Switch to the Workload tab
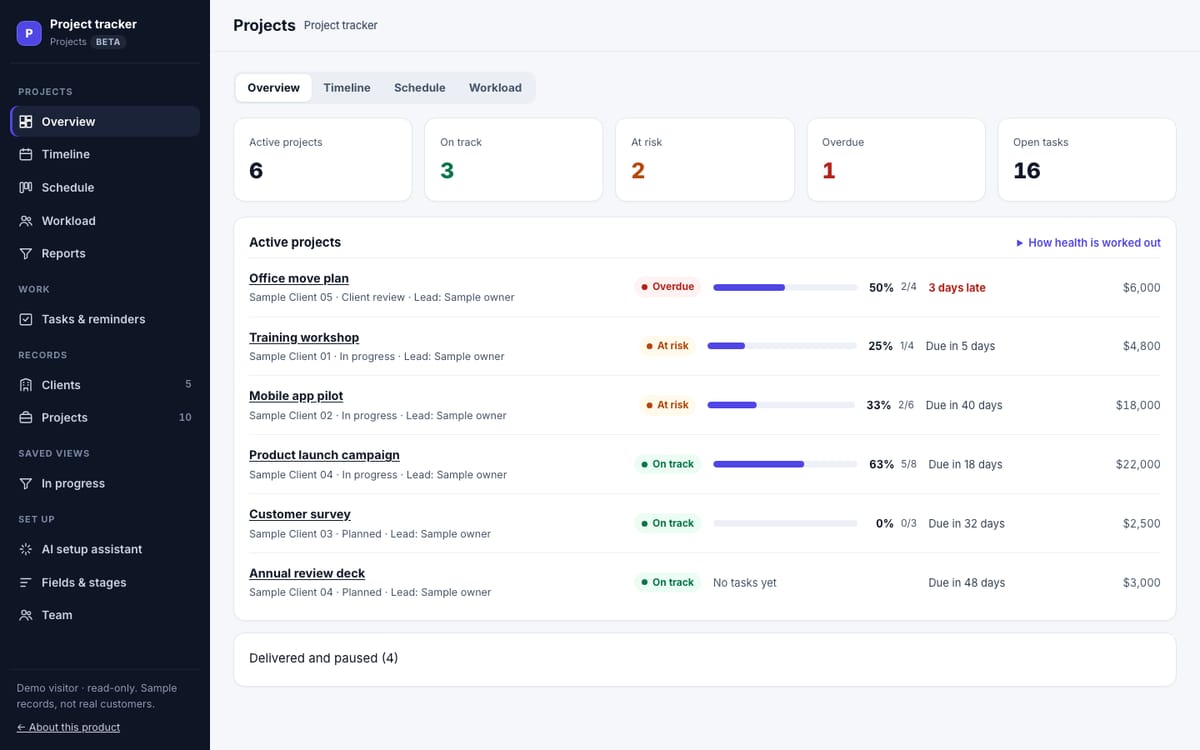 [x=495, y=88]
